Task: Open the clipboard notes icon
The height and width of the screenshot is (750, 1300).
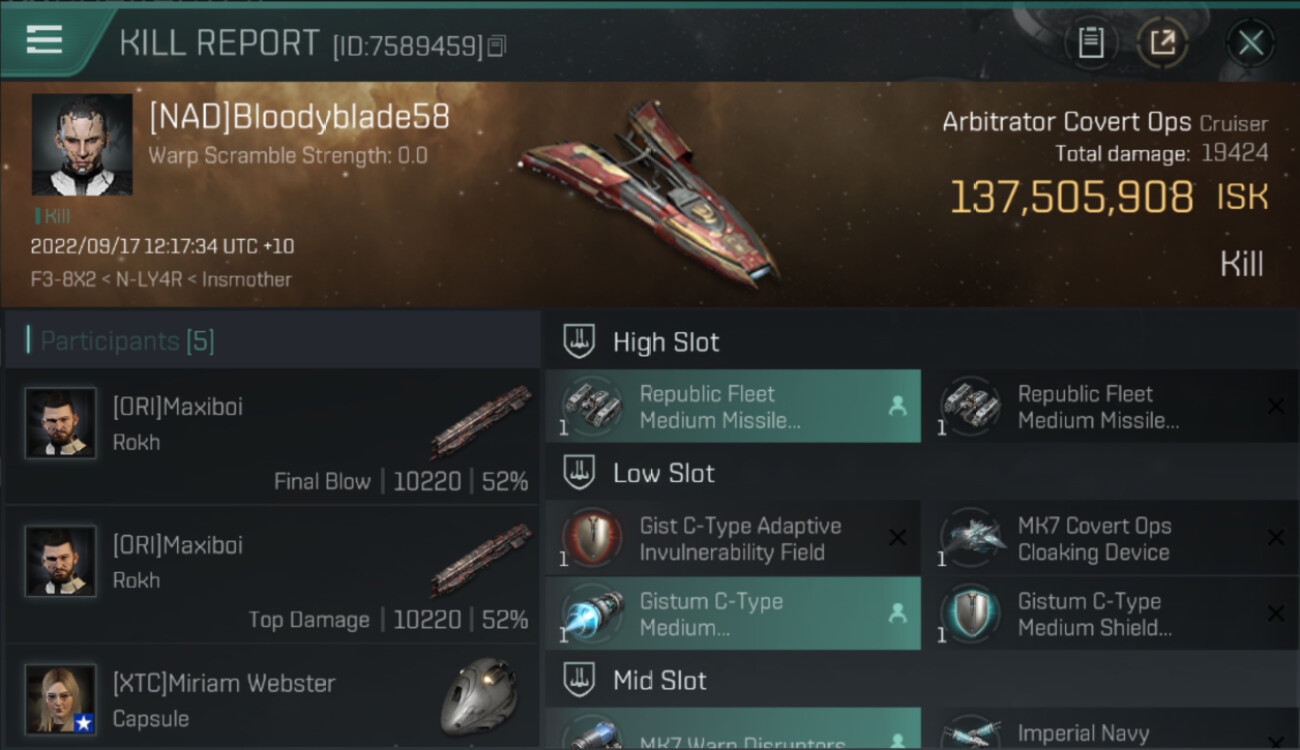Action: [1091, 43]
